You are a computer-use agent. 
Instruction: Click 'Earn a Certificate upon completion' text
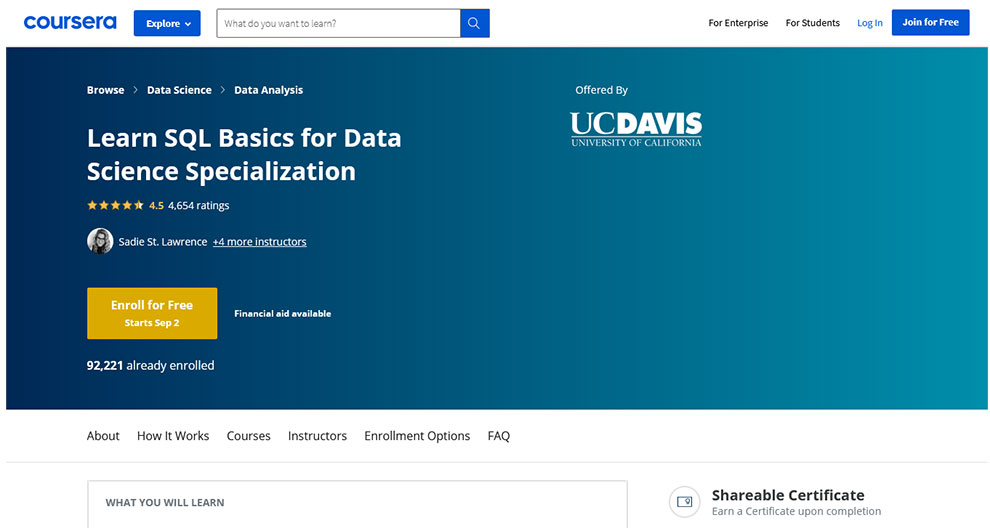tap(796, 511)
